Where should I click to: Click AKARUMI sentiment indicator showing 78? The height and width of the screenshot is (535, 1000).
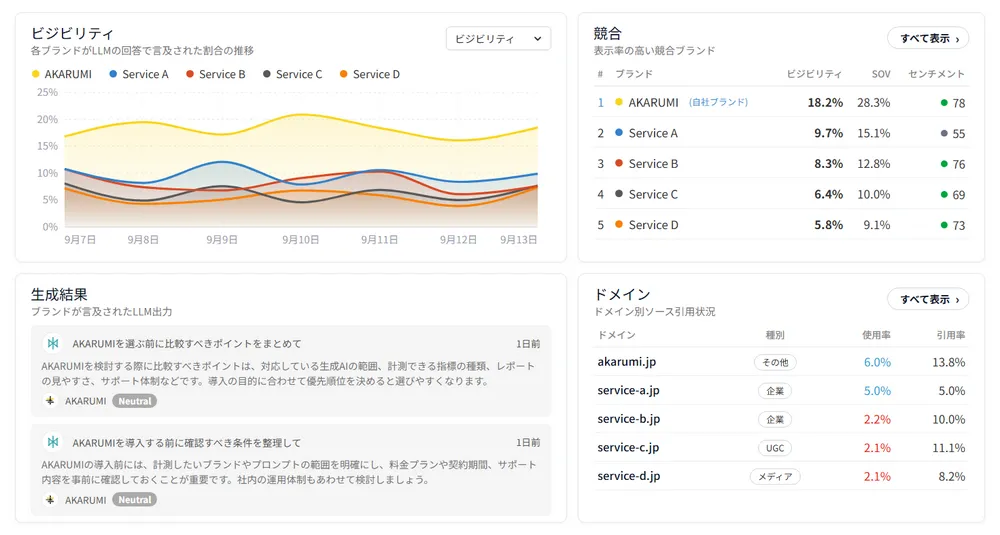[x=953, y=103]
